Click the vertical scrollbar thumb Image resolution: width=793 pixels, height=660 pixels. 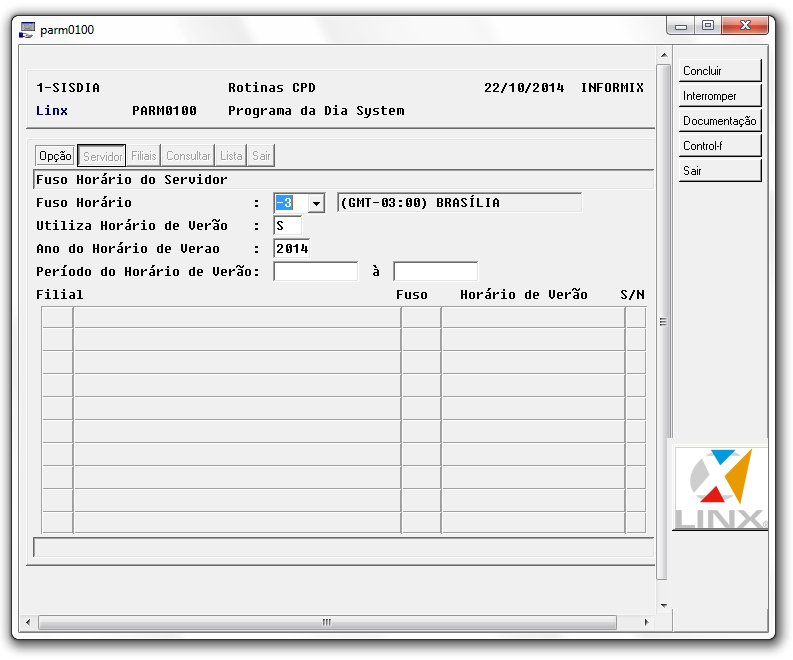click(664, 322)
